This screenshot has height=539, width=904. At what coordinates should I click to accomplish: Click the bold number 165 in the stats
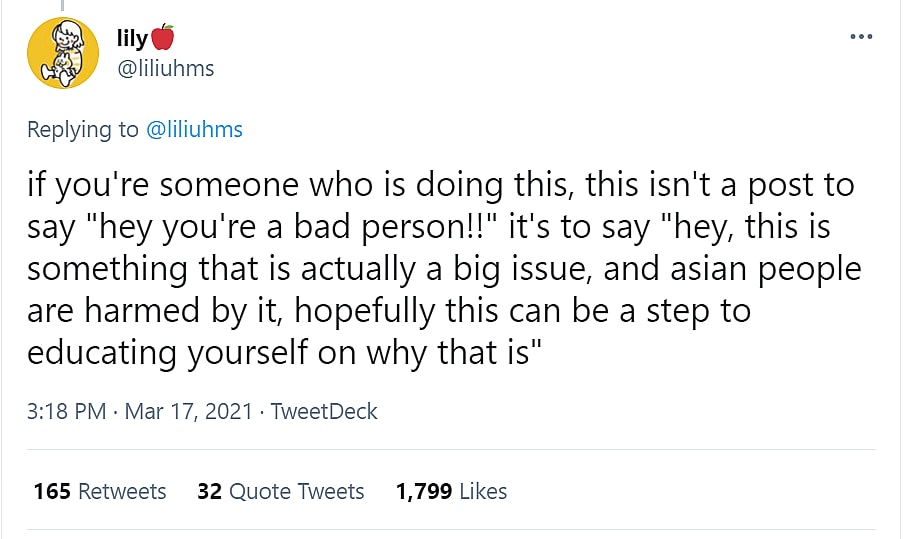click(x=52, y=491)
